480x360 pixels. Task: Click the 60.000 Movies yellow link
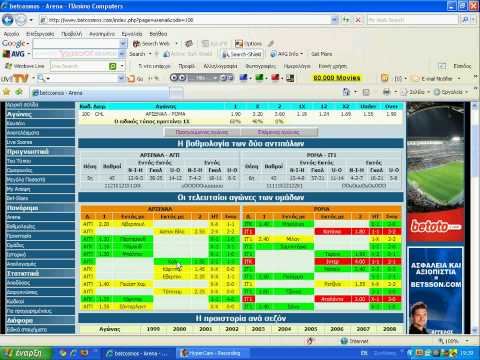pos(337,78)
